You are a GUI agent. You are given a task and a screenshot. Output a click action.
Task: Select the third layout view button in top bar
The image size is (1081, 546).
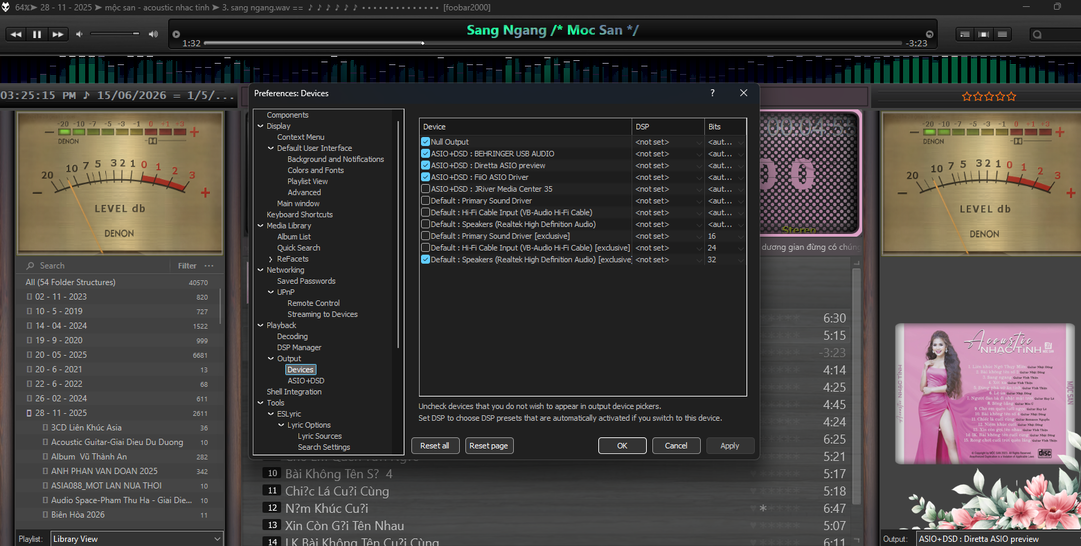[x=1002, y=34]
